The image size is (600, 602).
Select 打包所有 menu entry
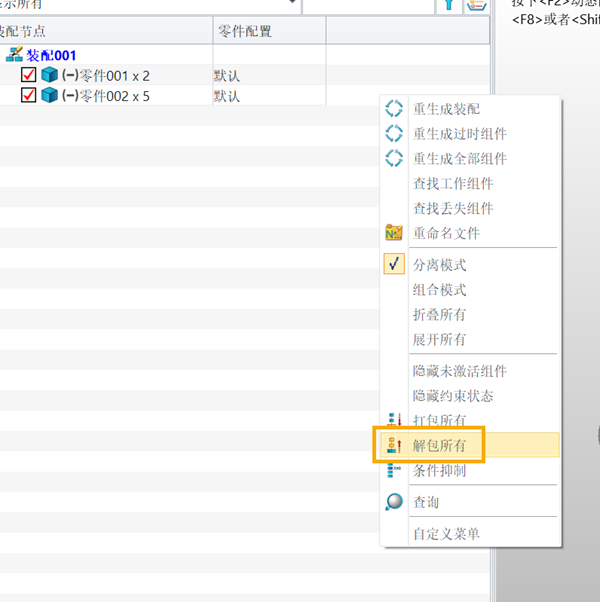pyautogui.click(x=440, y=421)
